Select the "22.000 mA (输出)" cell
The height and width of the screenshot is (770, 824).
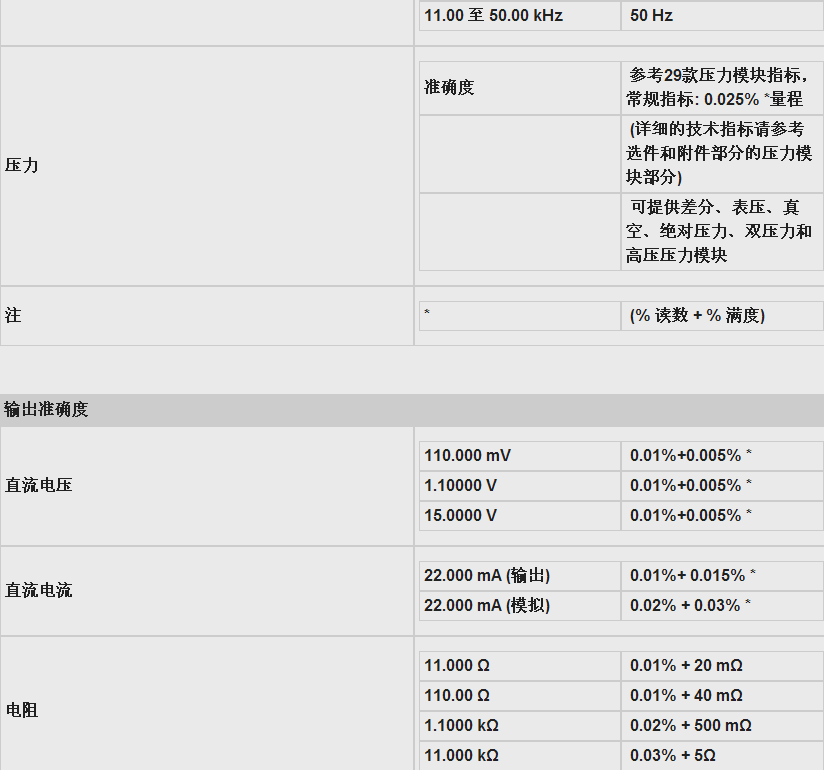coord(487,575)
